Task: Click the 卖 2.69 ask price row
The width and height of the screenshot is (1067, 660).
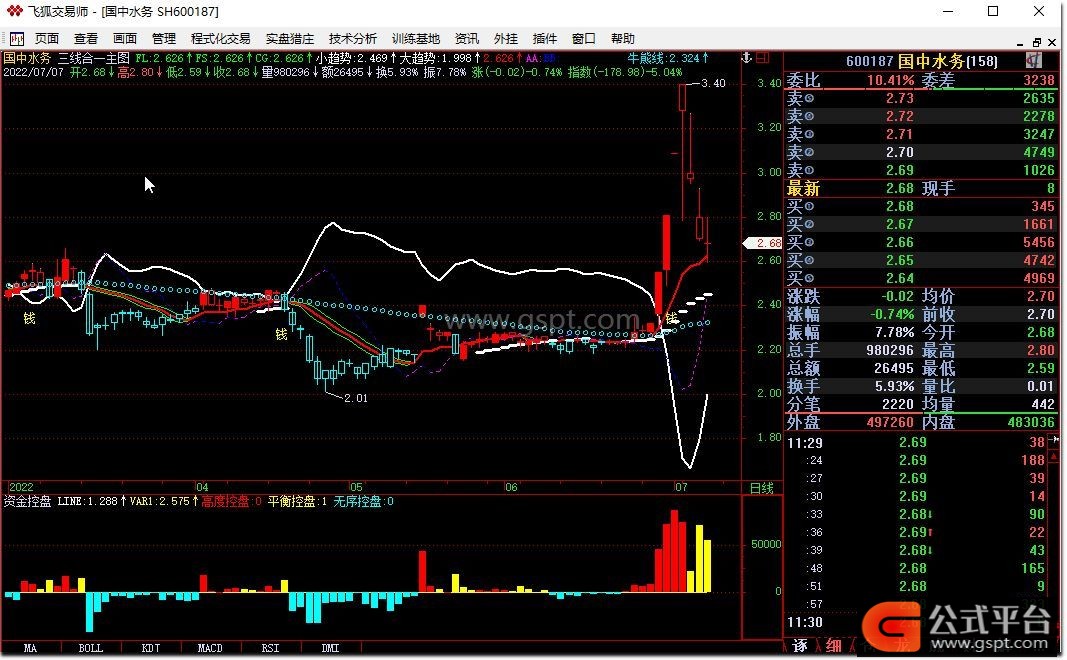Action: 921,170
